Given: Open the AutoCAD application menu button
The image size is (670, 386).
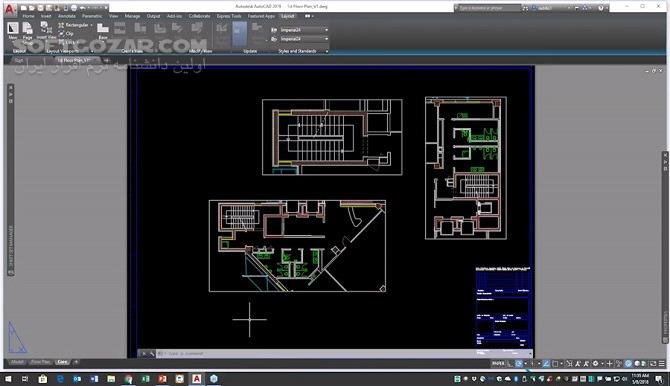Looking at the screenshot, I should (9, 8).
